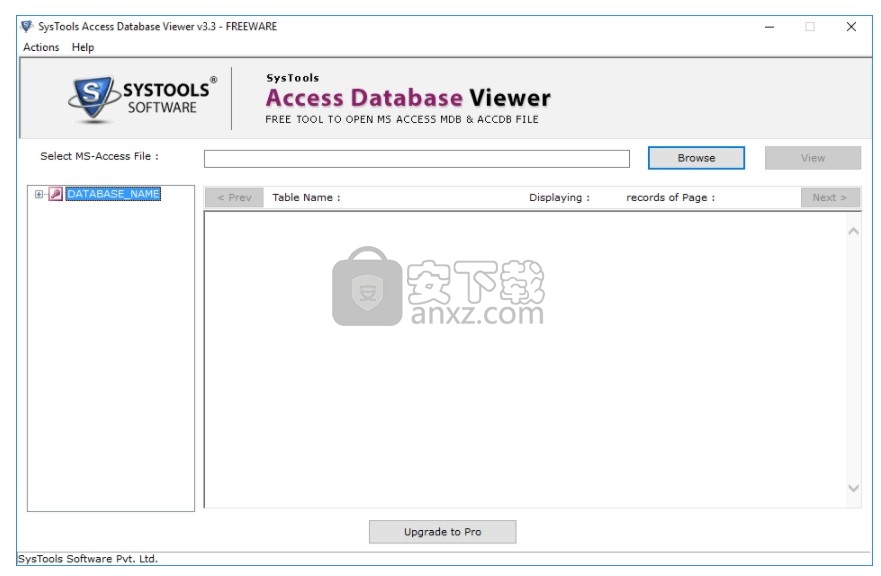Close the Access Database Viewer window
This screenshot has height=576, width=881.
851,26
